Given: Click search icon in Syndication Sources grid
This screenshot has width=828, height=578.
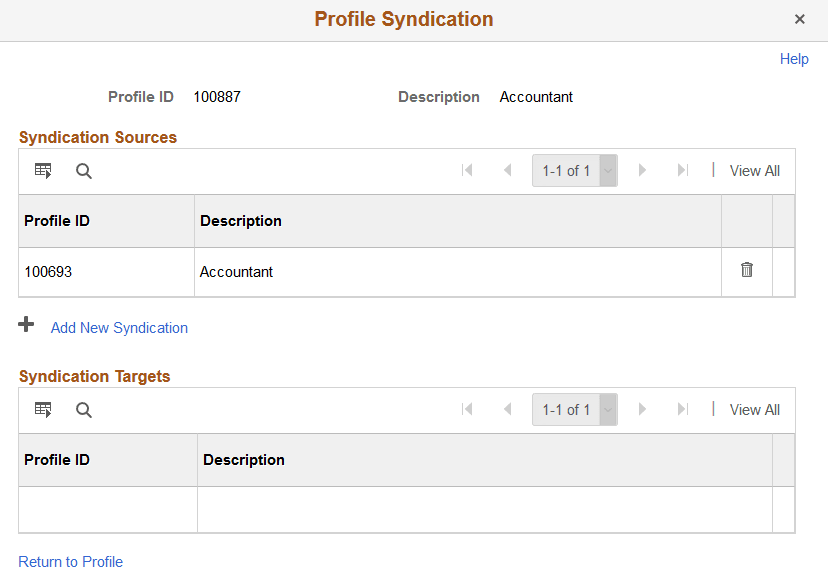Looking at the screenshot, I should pos(84,171).
